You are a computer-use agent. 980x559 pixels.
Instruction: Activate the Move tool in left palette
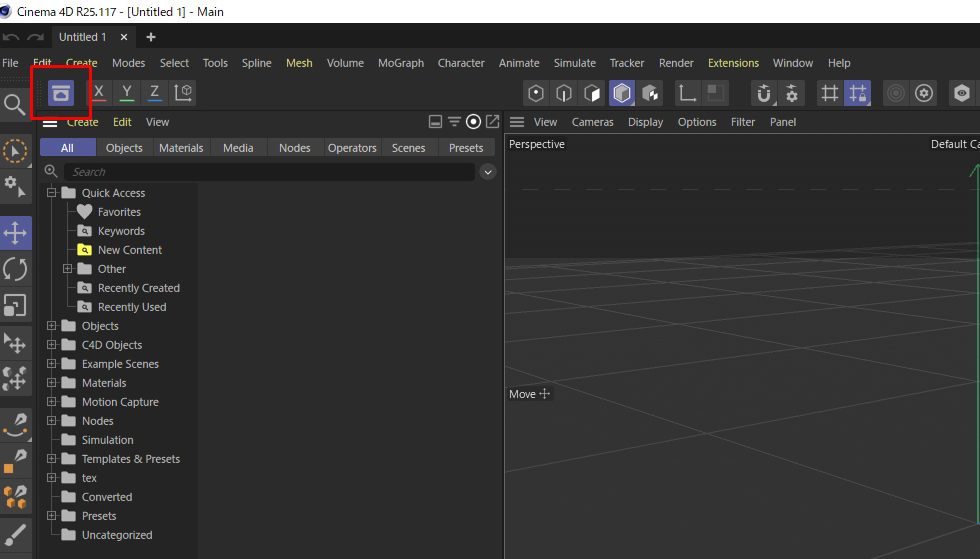[15, 233]
